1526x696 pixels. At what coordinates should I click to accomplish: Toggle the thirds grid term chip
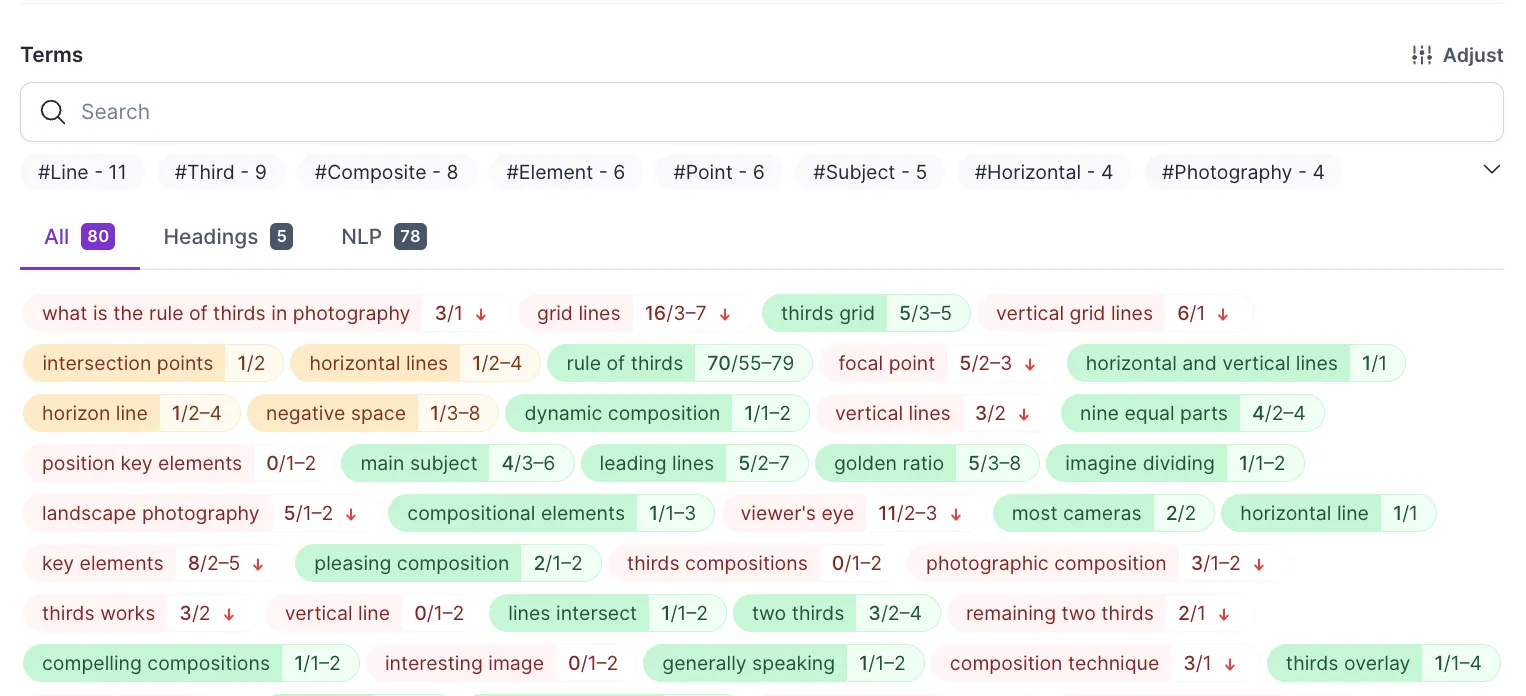coord(827,313)
